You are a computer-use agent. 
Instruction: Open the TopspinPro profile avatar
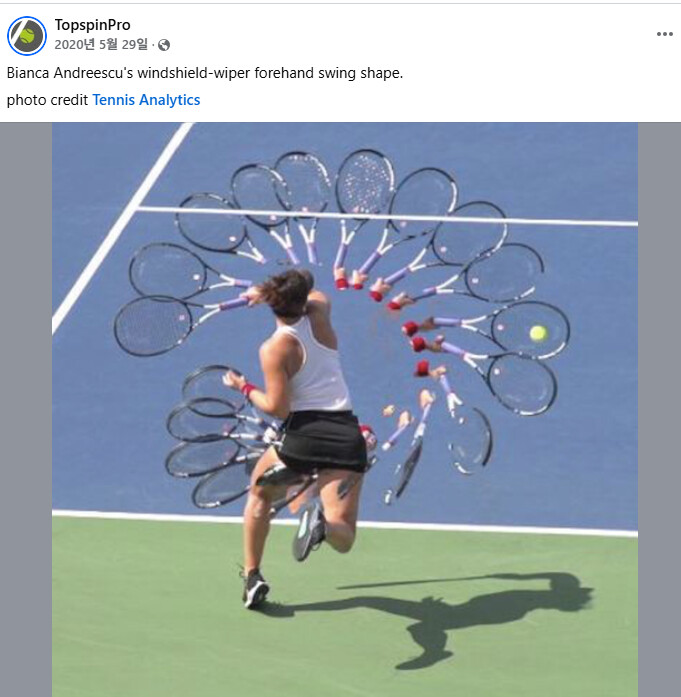coord(27,36)
